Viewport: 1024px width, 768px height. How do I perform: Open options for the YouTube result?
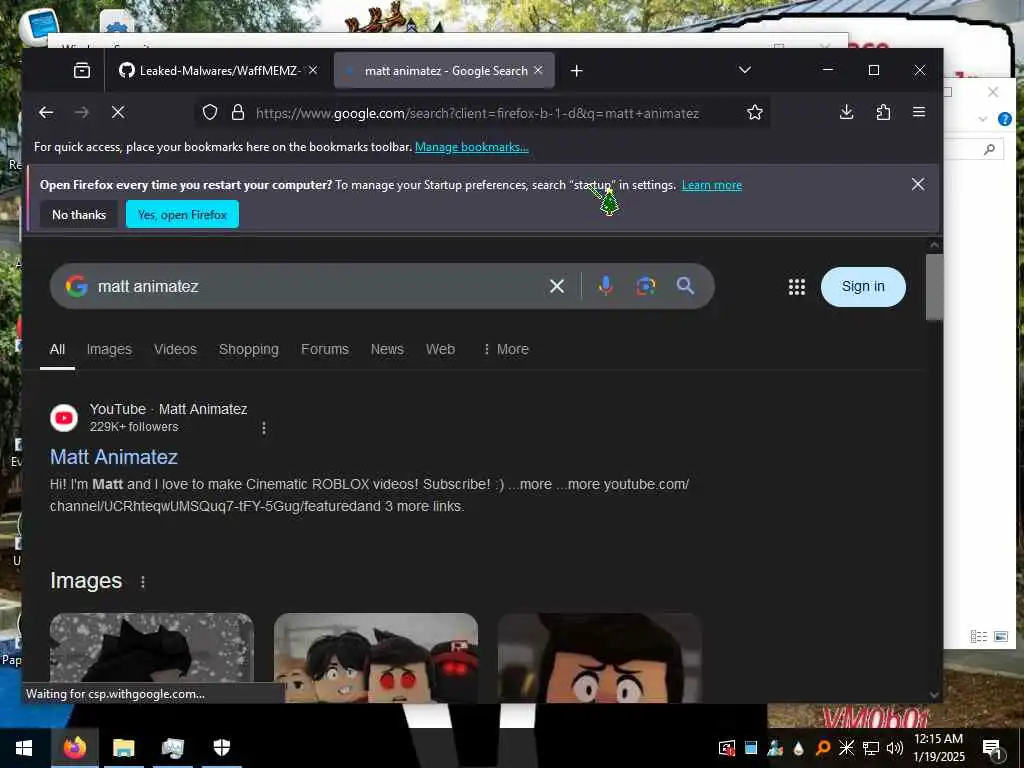click(264, 428)
